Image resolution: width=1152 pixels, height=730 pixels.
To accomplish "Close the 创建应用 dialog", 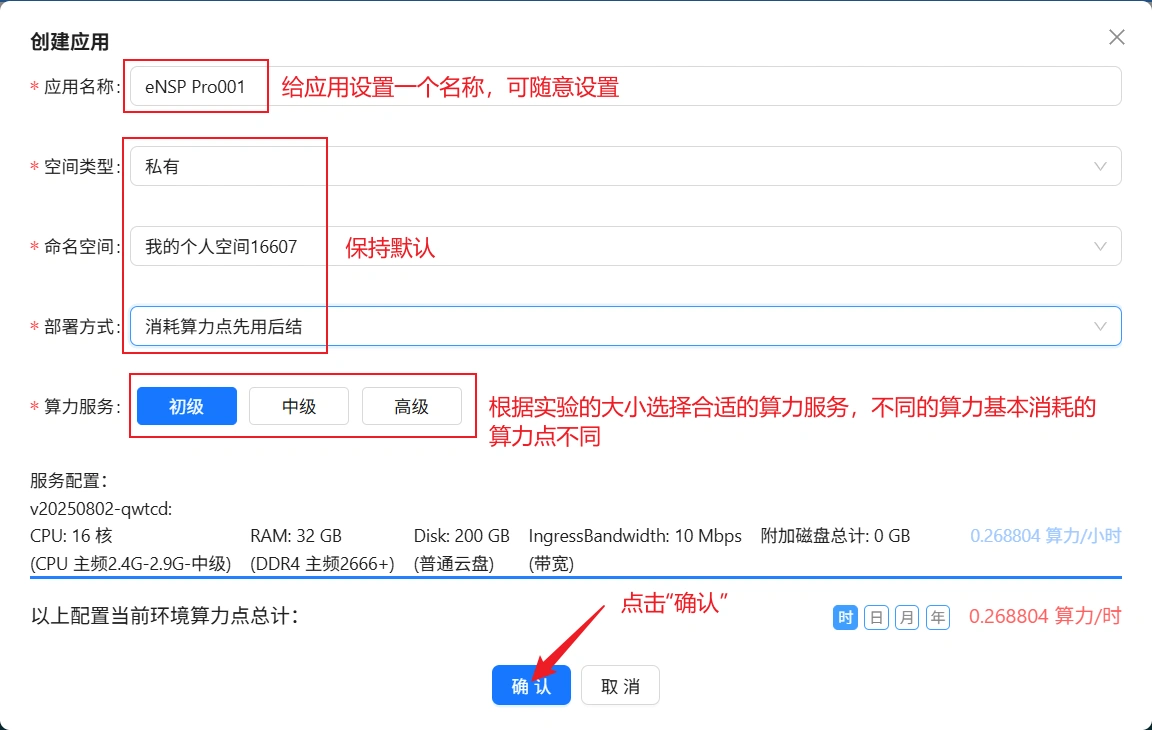I will pos(1117,37).
